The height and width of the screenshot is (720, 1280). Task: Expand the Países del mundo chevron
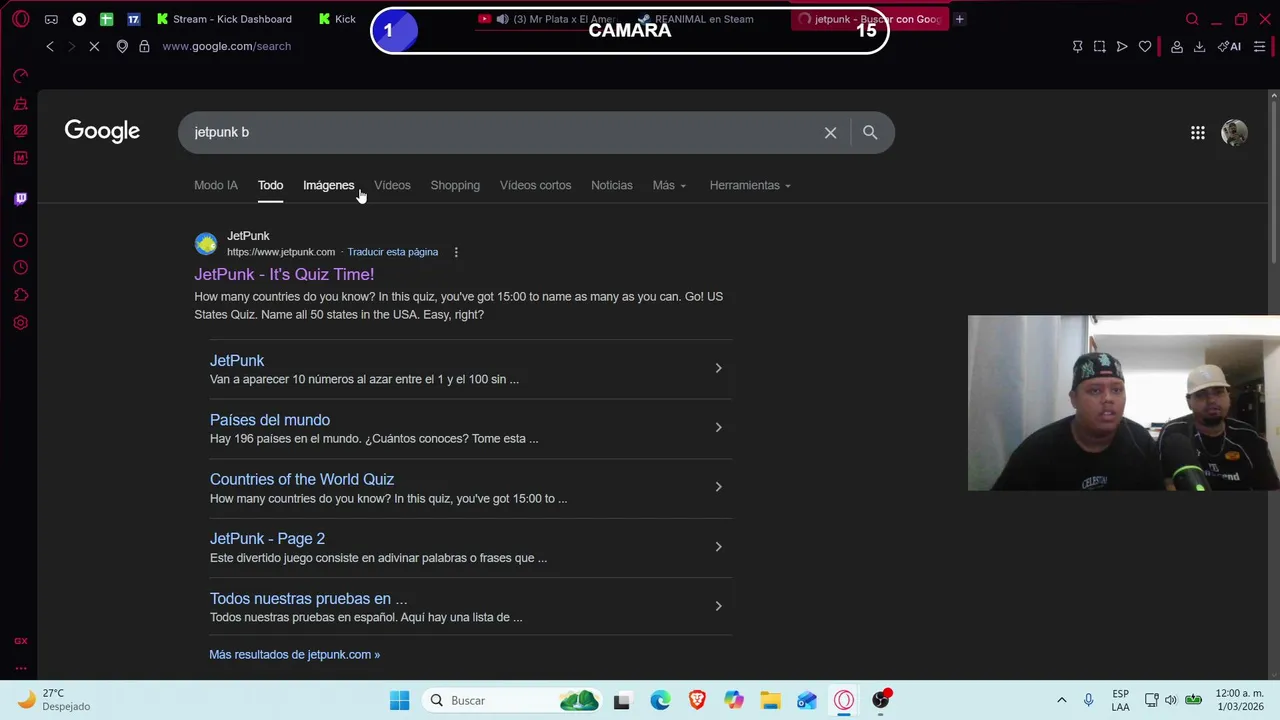718,427
